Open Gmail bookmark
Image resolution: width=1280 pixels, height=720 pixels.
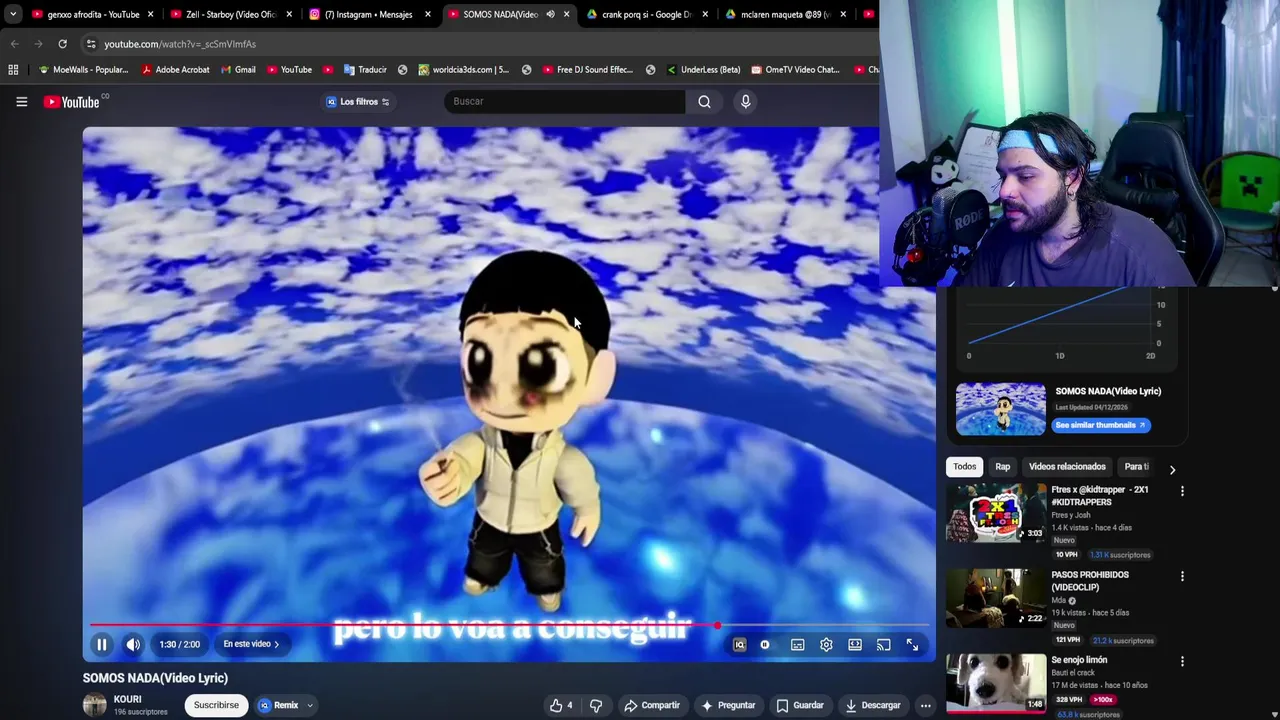(x=238, y=70)
